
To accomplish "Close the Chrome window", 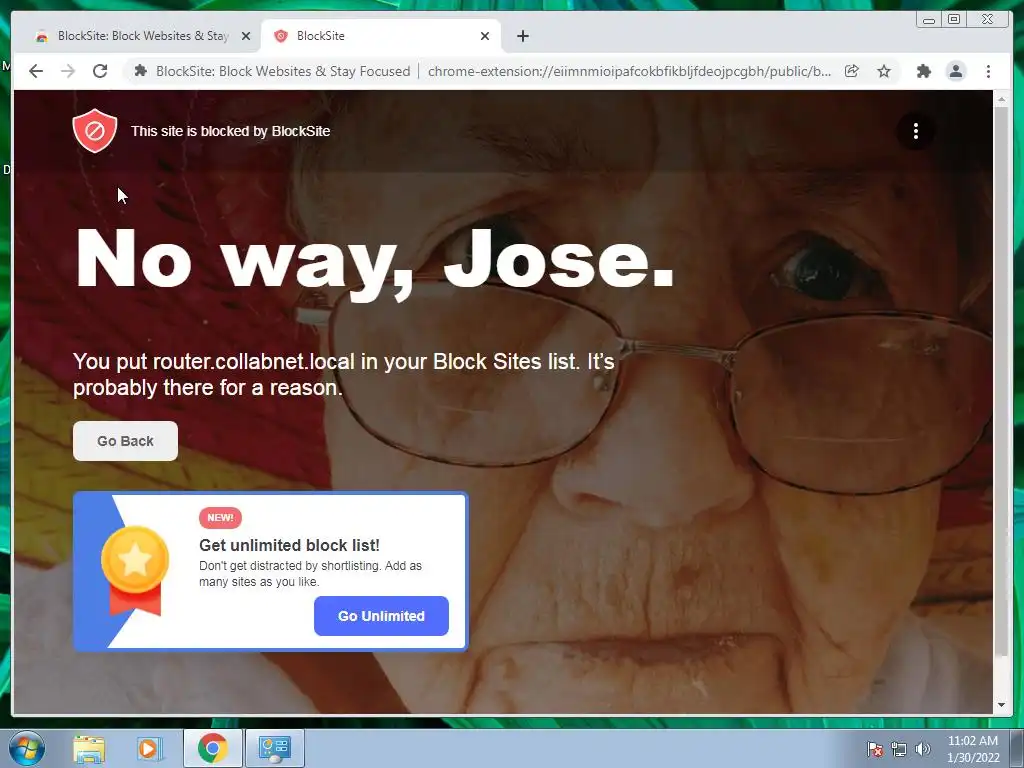I will coord(987,20).
